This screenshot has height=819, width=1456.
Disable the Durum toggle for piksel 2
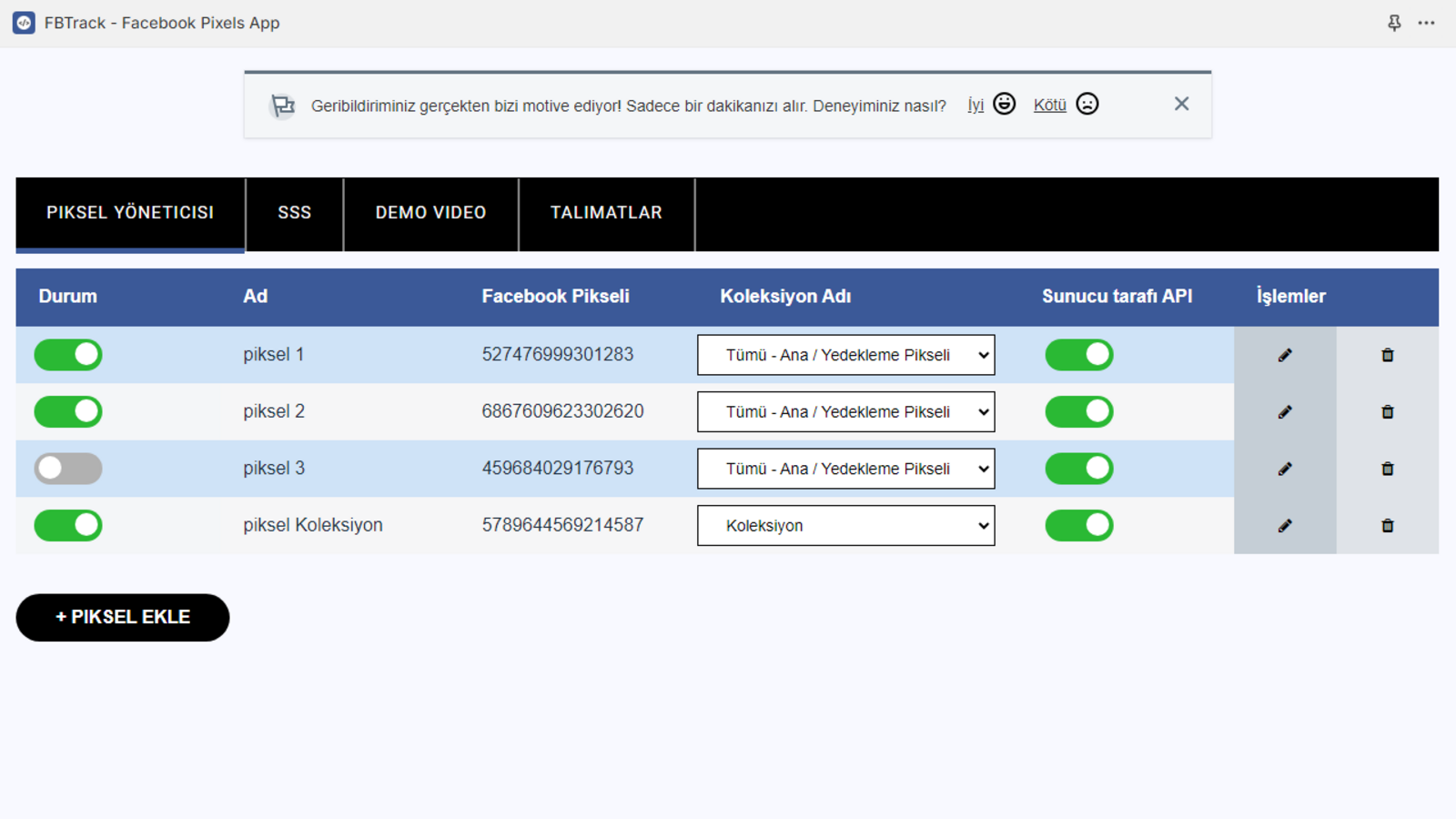click(x=68, y=411)
